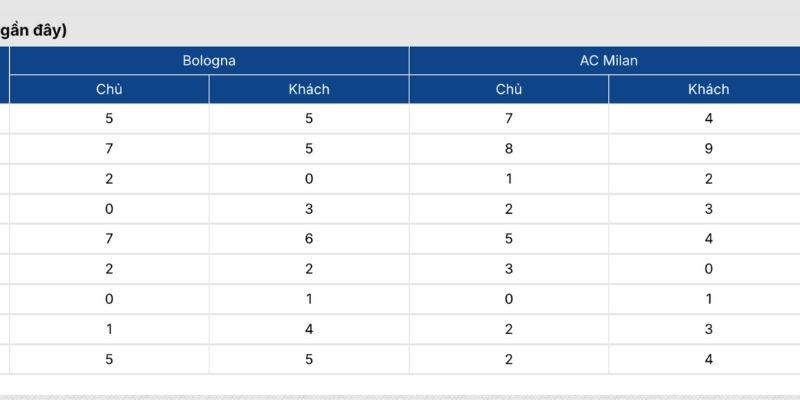800x400 pixels.
Task: Click value 3 in AC Milan Chủ column
Action: tap(509, 269)
